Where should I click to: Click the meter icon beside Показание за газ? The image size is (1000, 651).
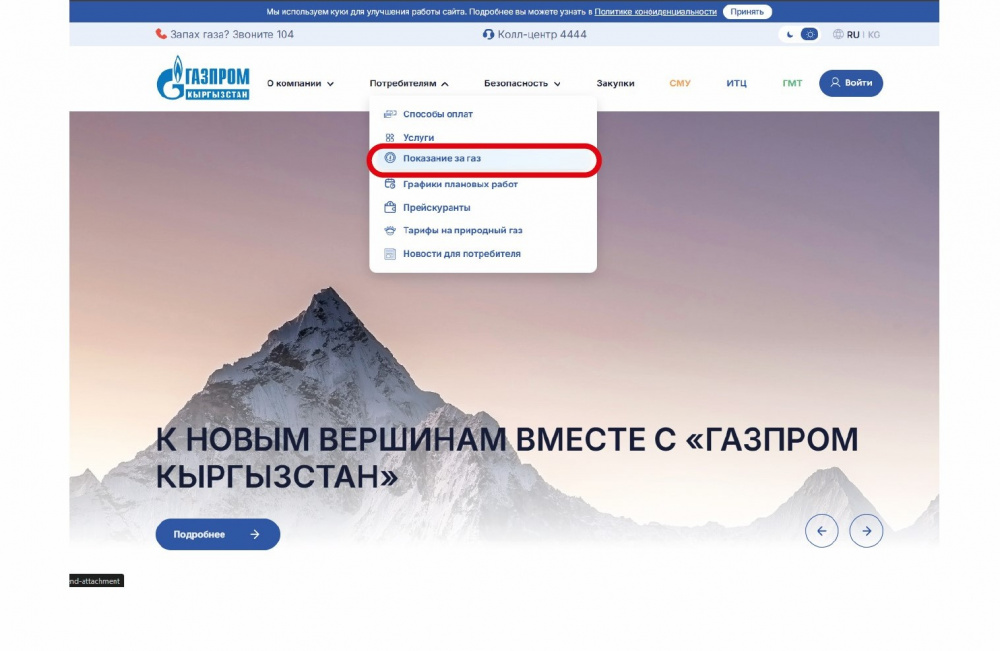(x=390, y=159)
